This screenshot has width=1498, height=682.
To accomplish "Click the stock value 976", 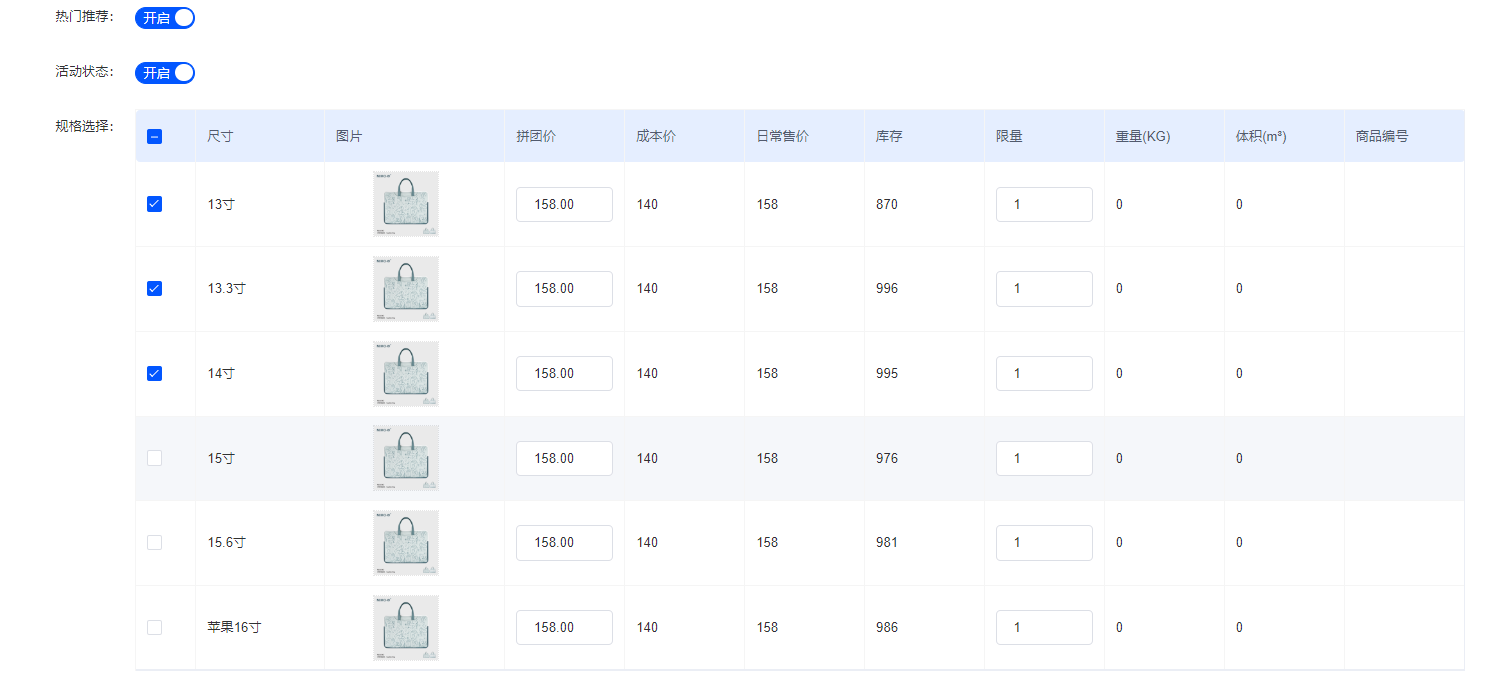I will point(887,458).
